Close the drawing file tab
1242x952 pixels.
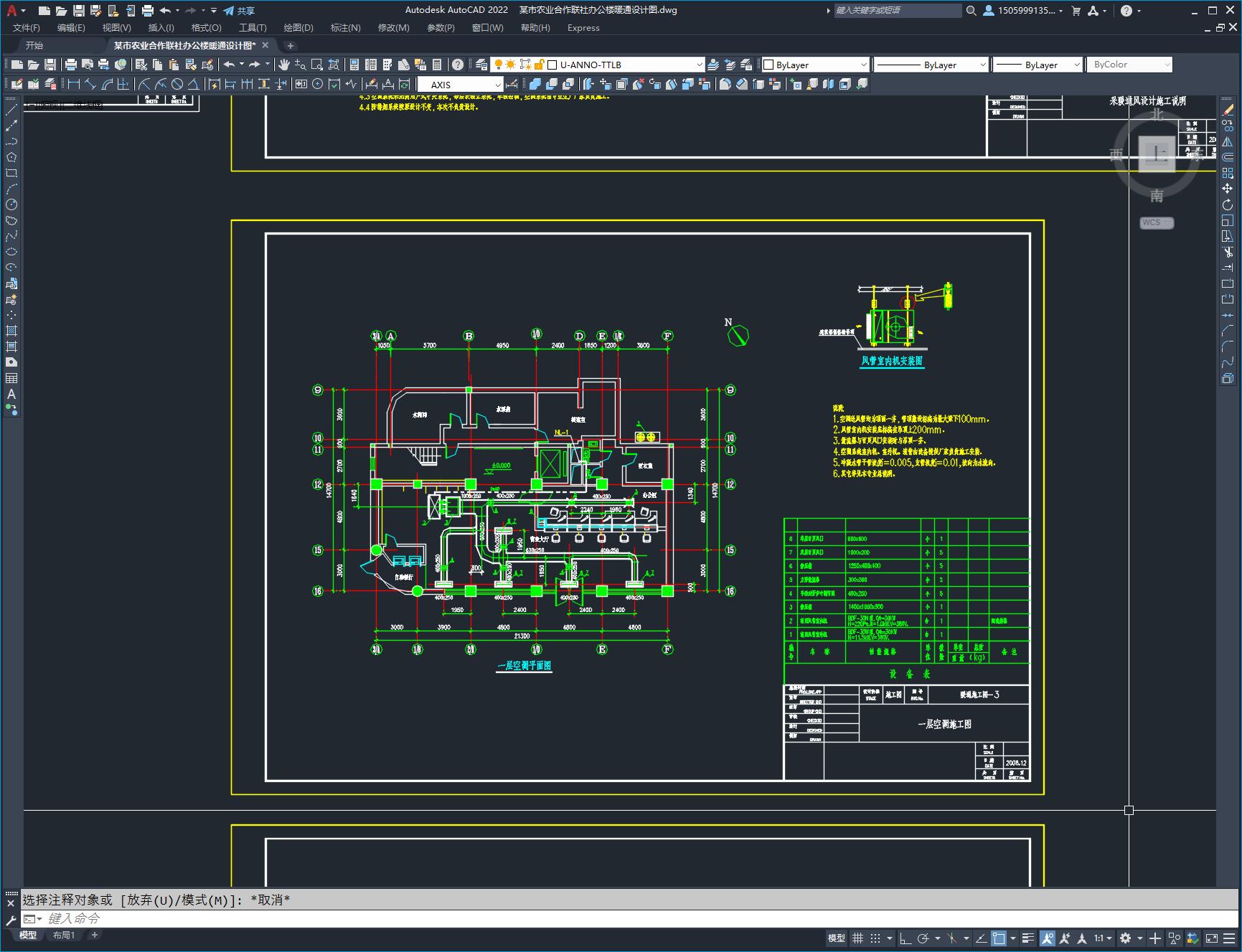tap(265, 44)
